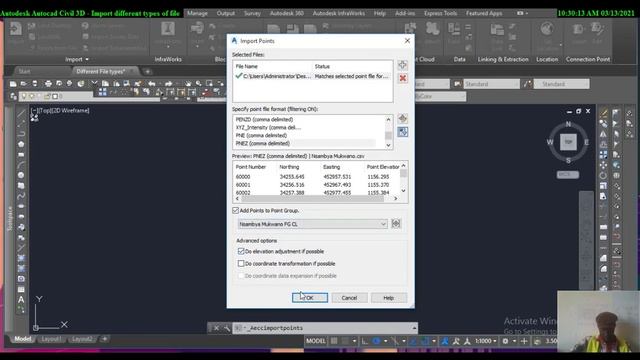Click MODEL button in status bar

pos(316,341)
